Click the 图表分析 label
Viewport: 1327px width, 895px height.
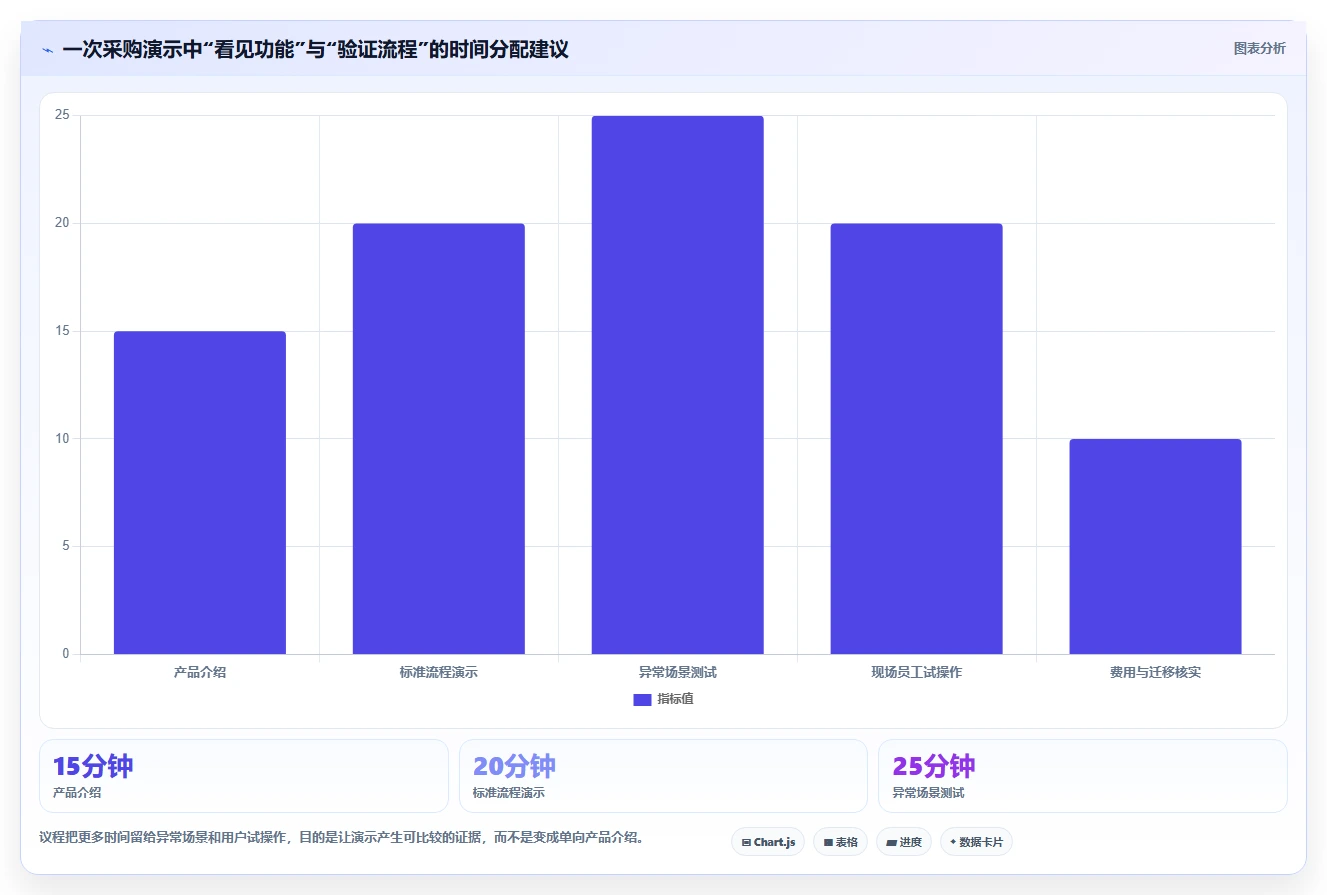(1259, 49)
